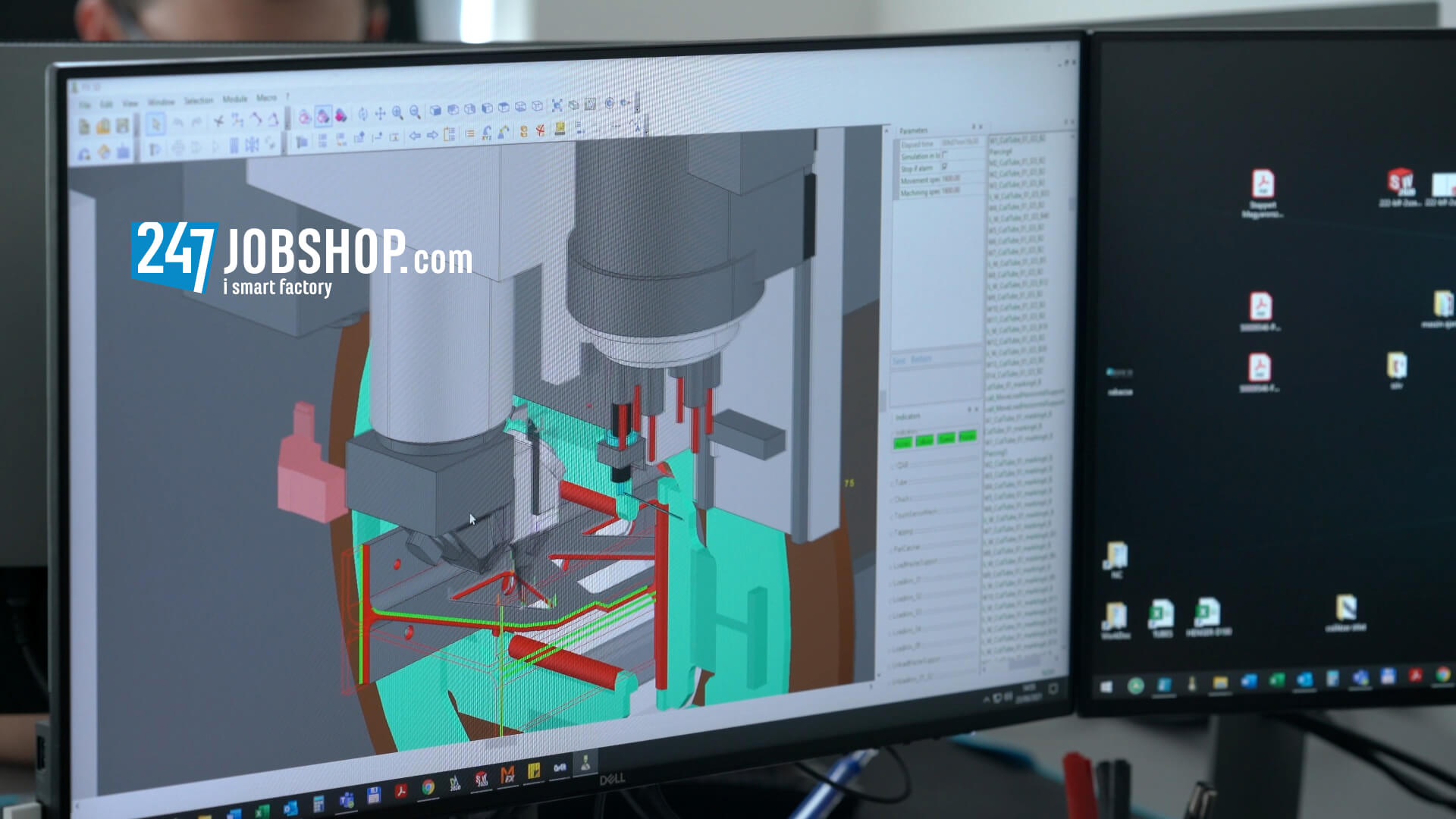Open Google Chrome from the taskbar
Screen dimensions: 1456x819
pos(428,787)
